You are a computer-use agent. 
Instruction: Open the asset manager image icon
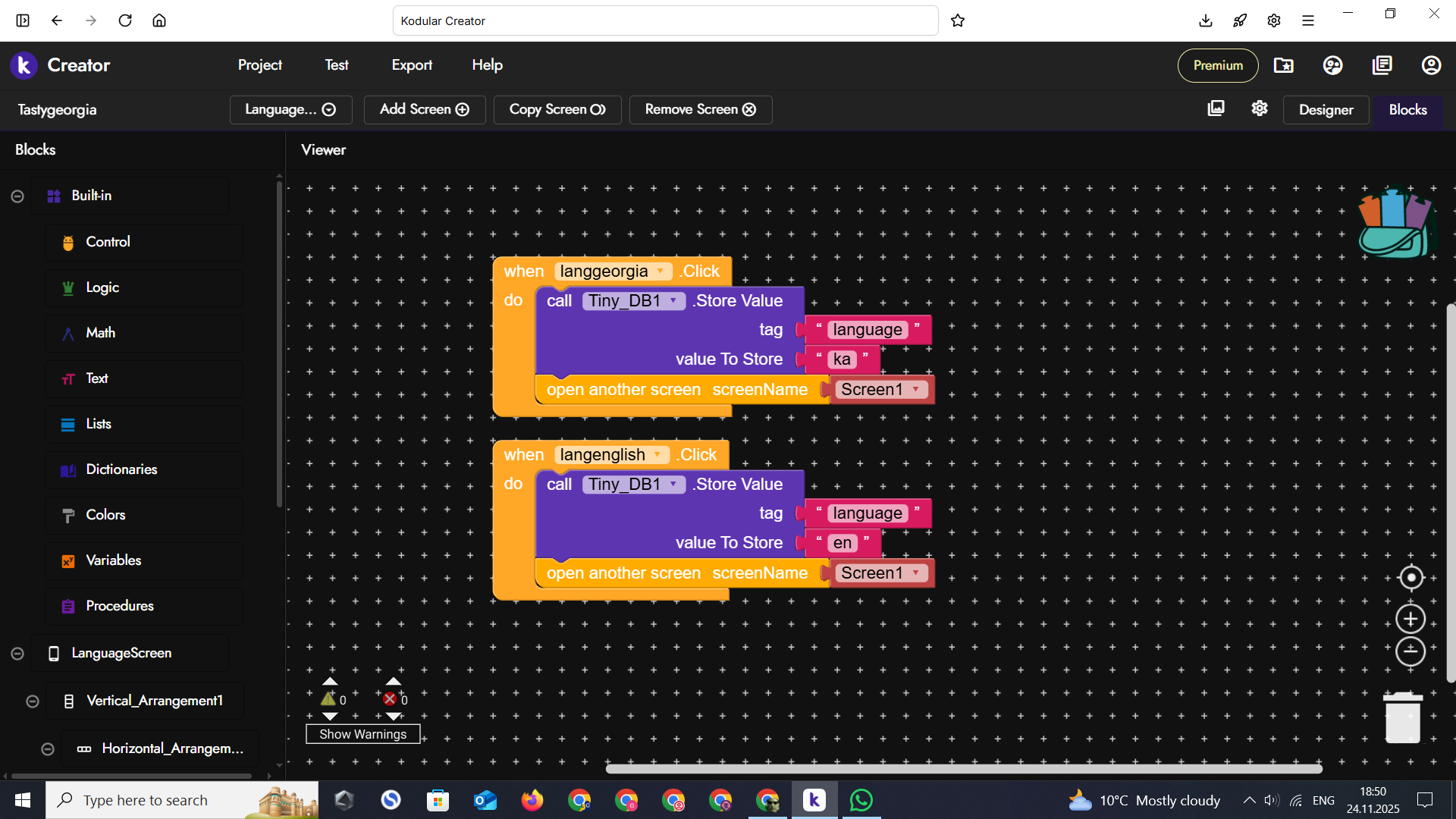click(x=1216, y=108)
